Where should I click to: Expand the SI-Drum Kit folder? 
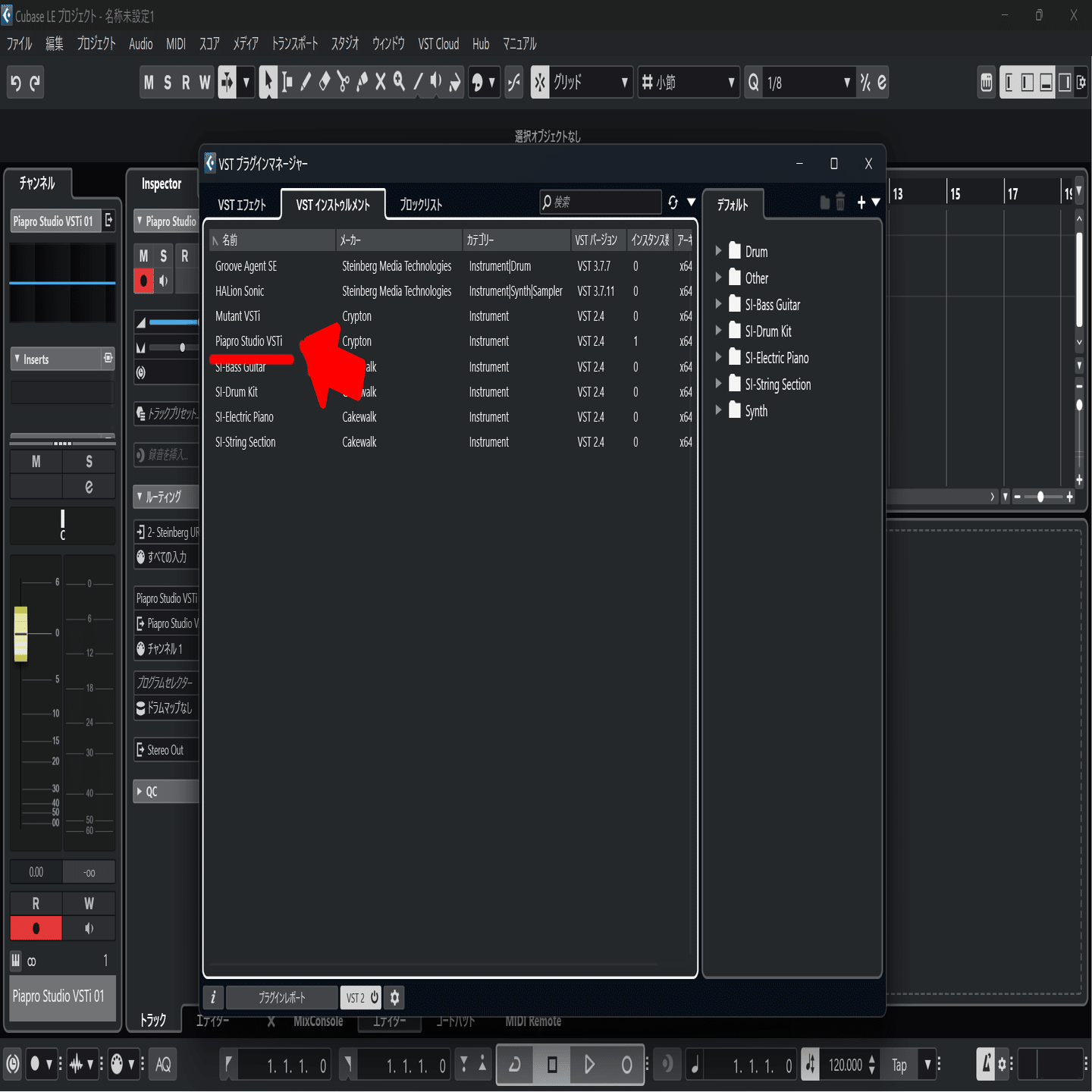(x=719, y=331)
